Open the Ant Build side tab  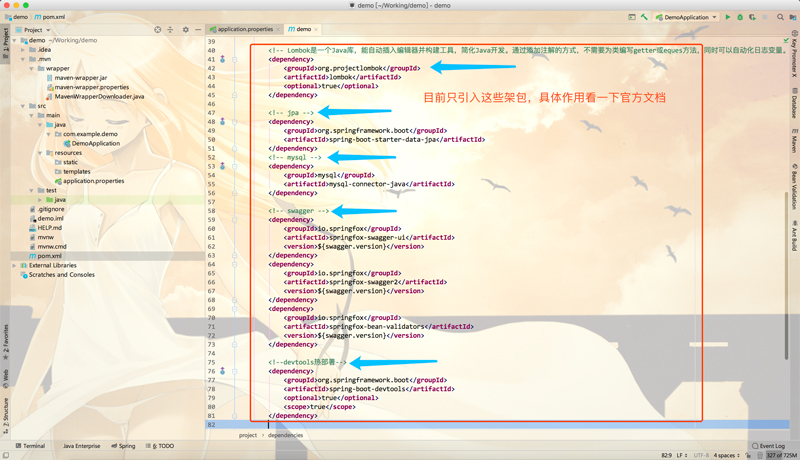click(x=794, y=235)
